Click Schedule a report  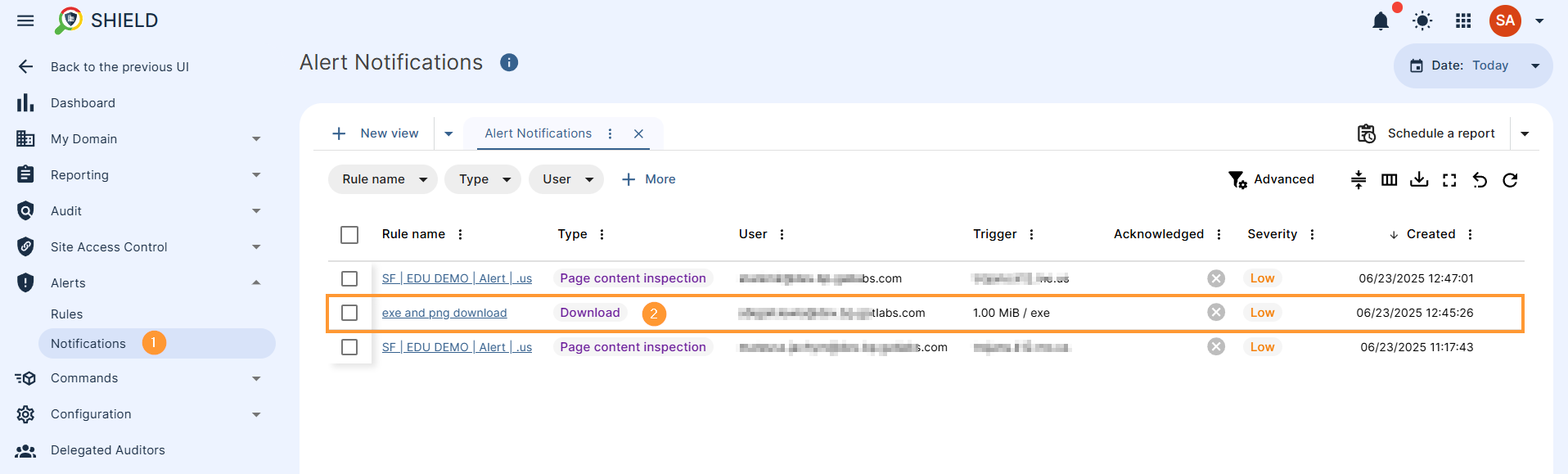coord(1426,133)
